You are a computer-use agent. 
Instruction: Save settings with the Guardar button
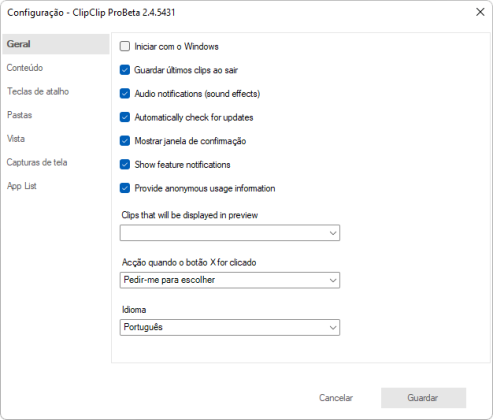point(423,398)
